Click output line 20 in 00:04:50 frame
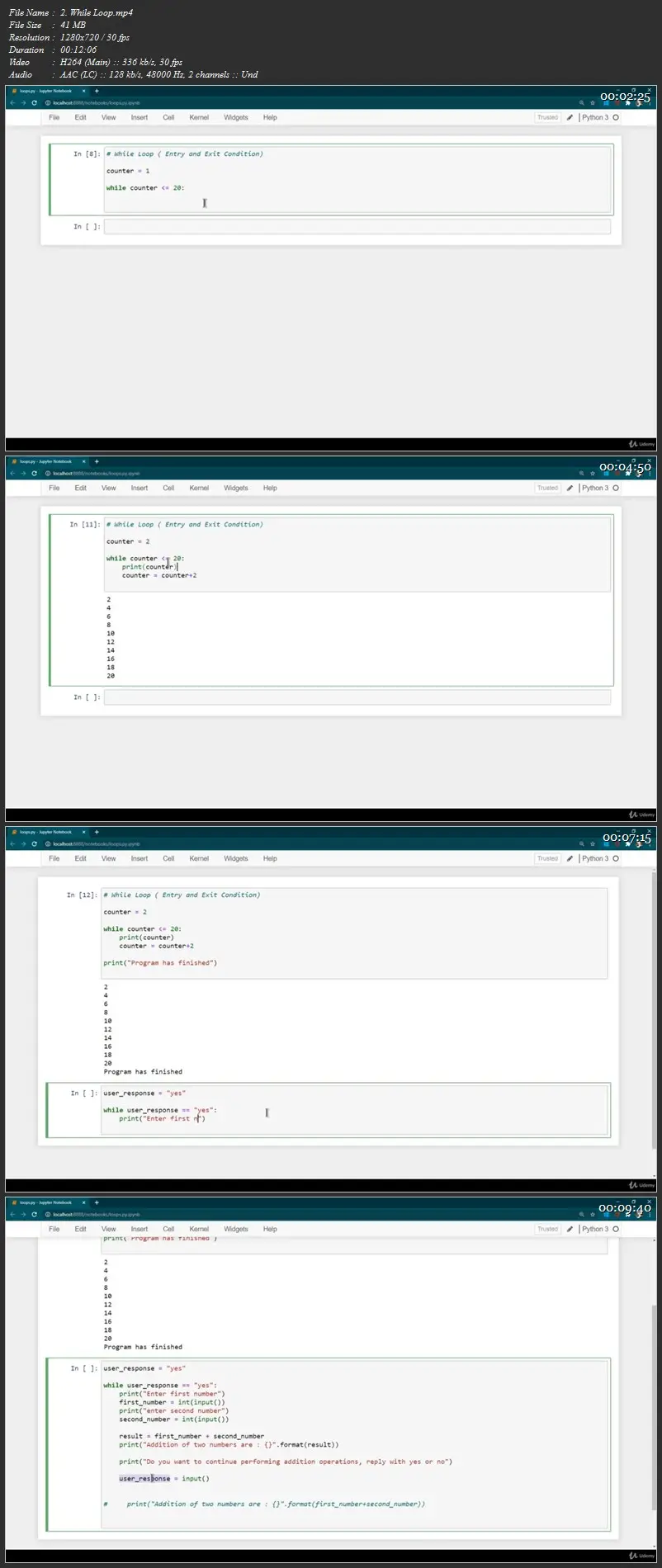The height and width of the screenshot is (1568, 662). click(111, 676)
